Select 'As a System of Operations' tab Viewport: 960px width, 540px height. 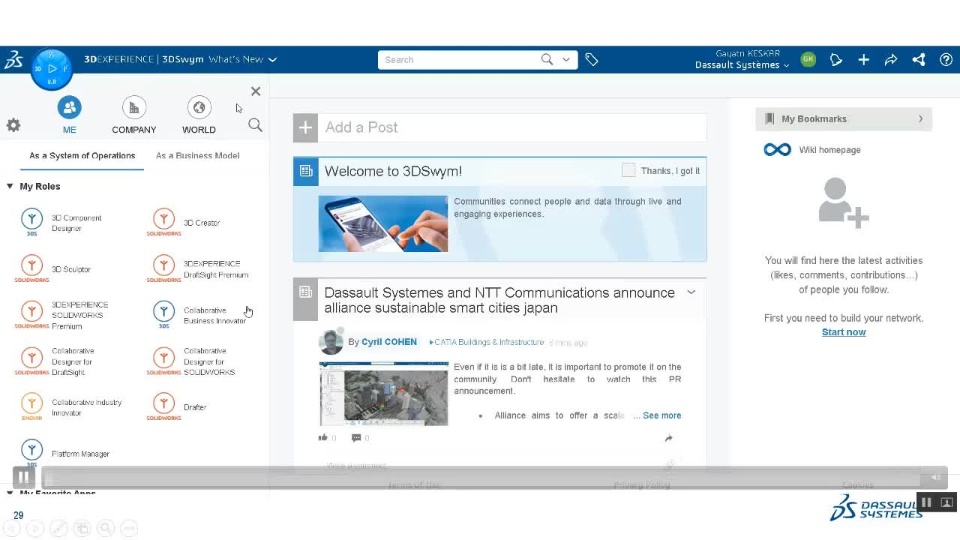click(82, 156)
